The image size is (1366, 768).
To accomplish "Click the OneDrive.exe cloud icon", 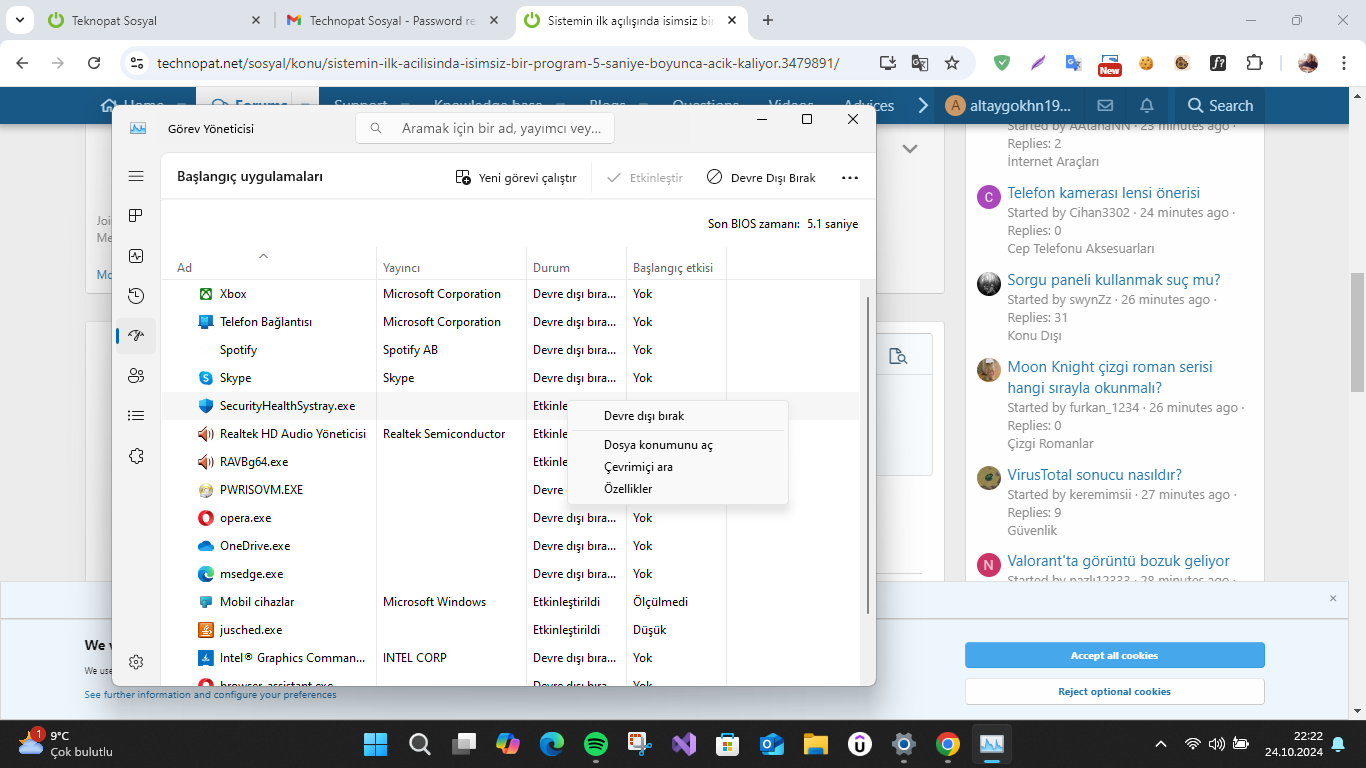I will coord(205,546).
